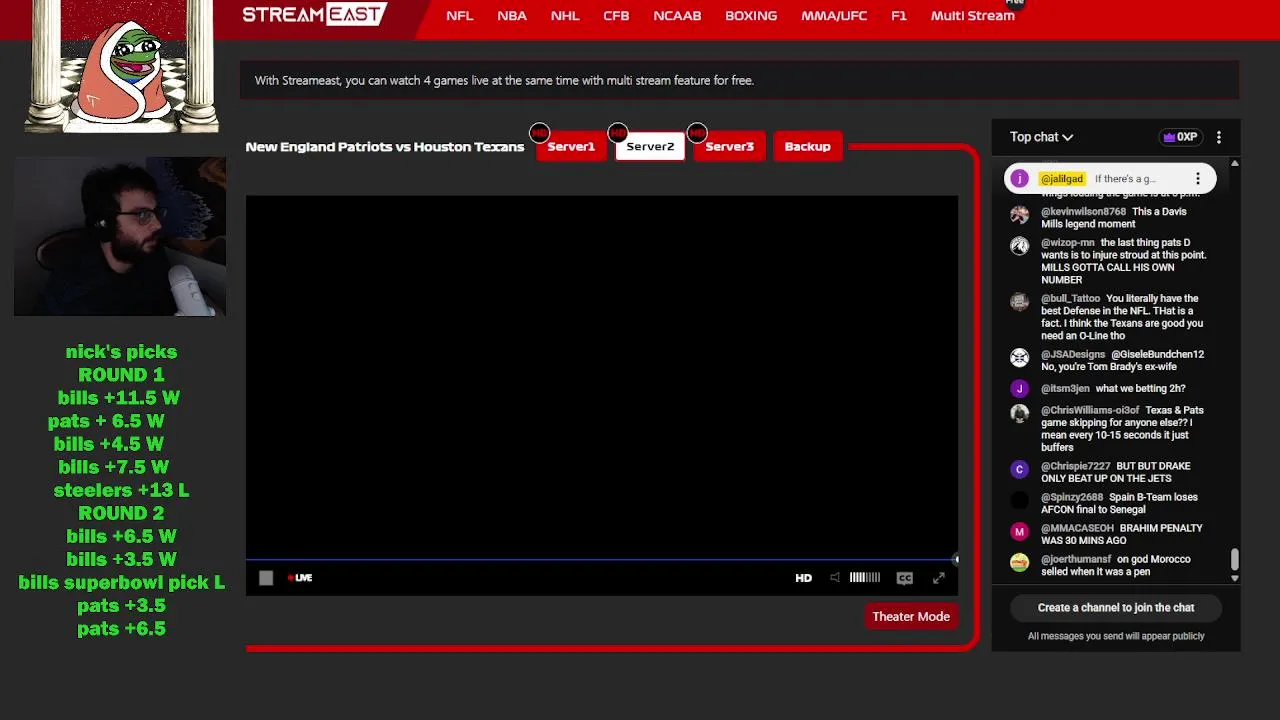Enter fullscreen with the expand arrows icon

pos(939,578)
